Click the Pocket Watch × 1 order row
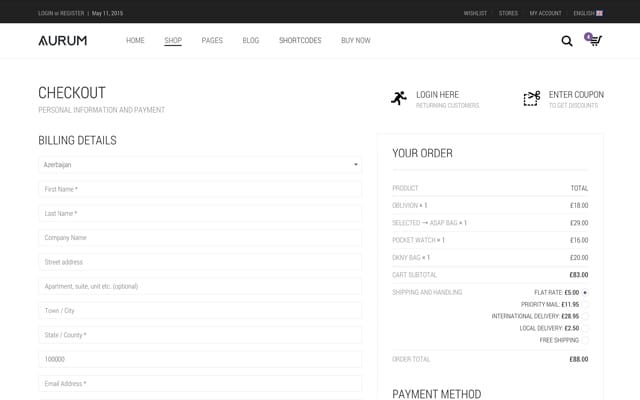This screenshot has height=400, width=640. [490, 240]
